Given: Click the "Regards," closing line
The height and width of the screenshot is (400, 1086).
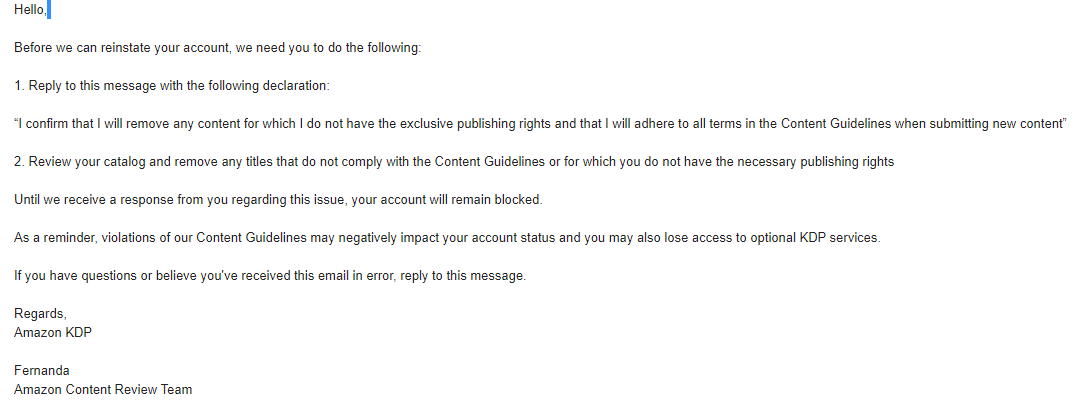Looking at the screenshot, I should point(40,313).
